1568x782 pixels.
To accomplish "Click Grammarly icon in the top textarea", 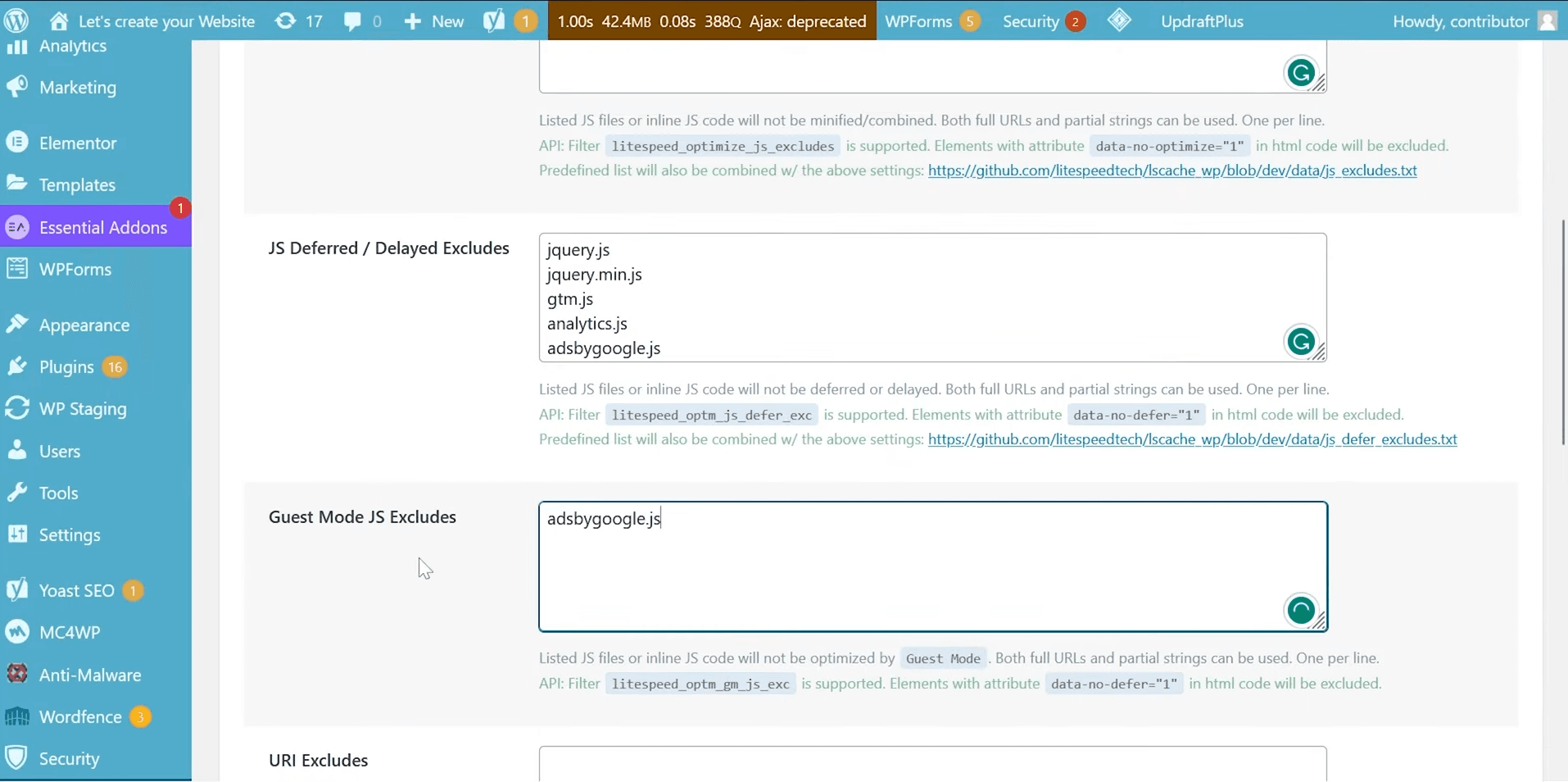I will 1301,73.
